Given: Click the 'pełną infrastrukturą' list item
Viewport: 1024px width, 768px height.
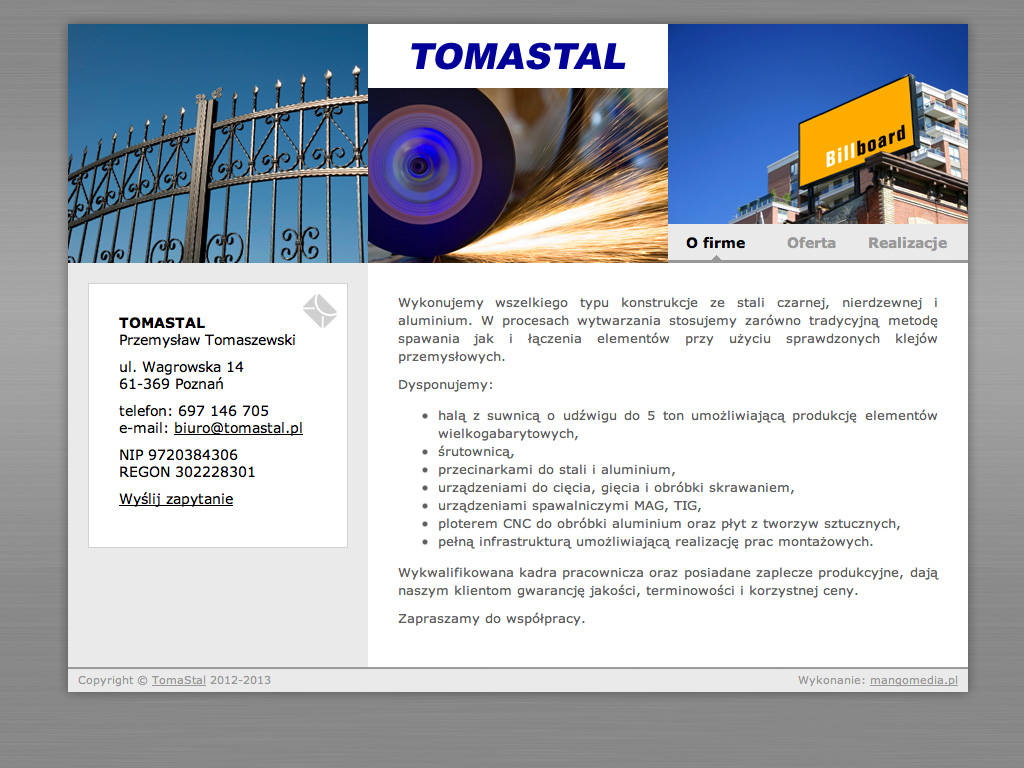Looking at the screenshot, I should pos(656,541).
